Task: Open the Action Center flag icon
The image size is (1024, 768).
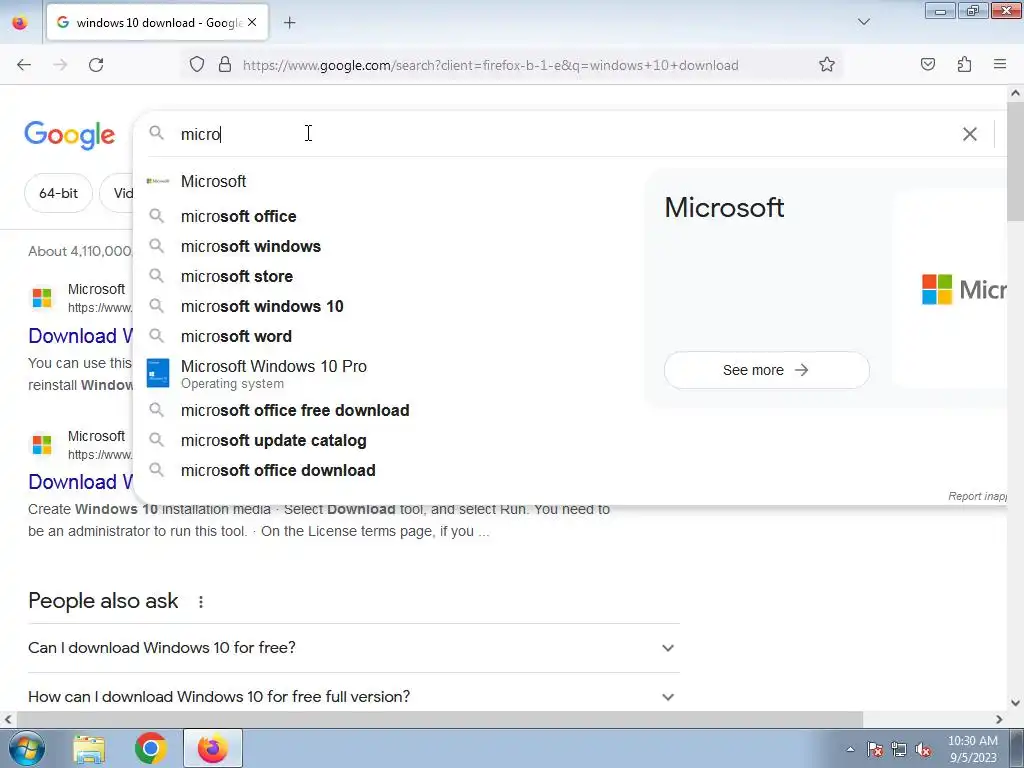Action: pyautogui.click(x=875, y=749)
